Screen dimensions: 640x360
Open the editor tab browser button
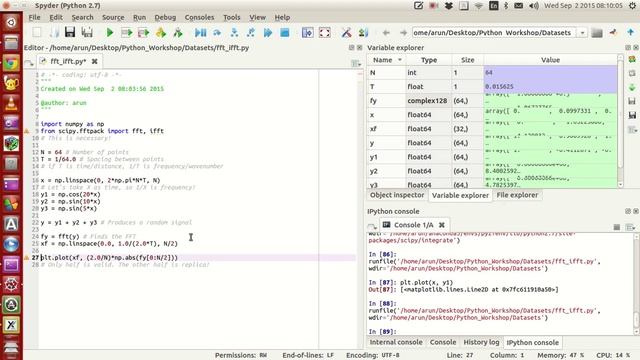coord(29,62)
